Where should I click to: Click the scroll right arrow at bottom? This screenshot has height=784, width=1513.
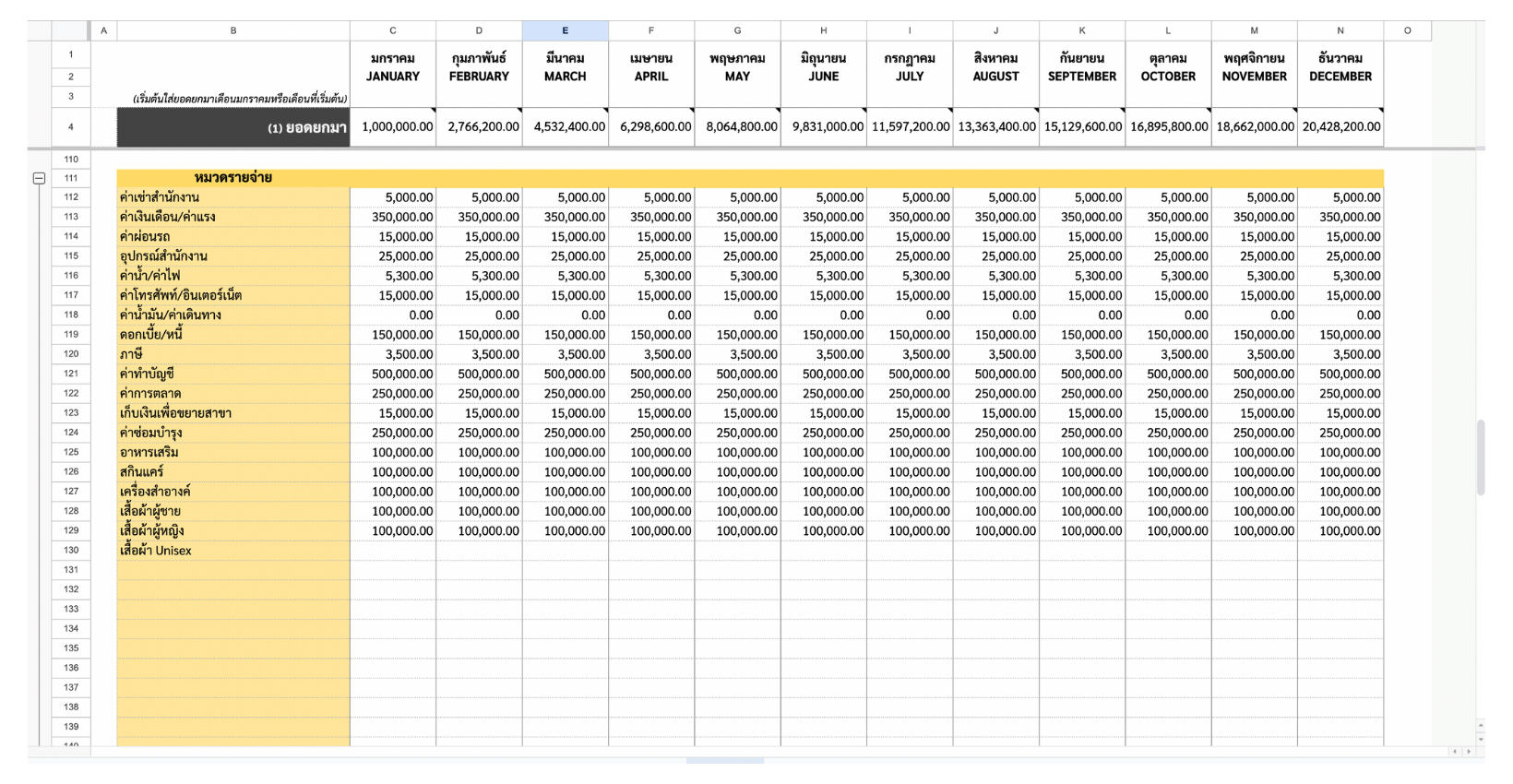pyautogui.click(x=1469, y=752)
